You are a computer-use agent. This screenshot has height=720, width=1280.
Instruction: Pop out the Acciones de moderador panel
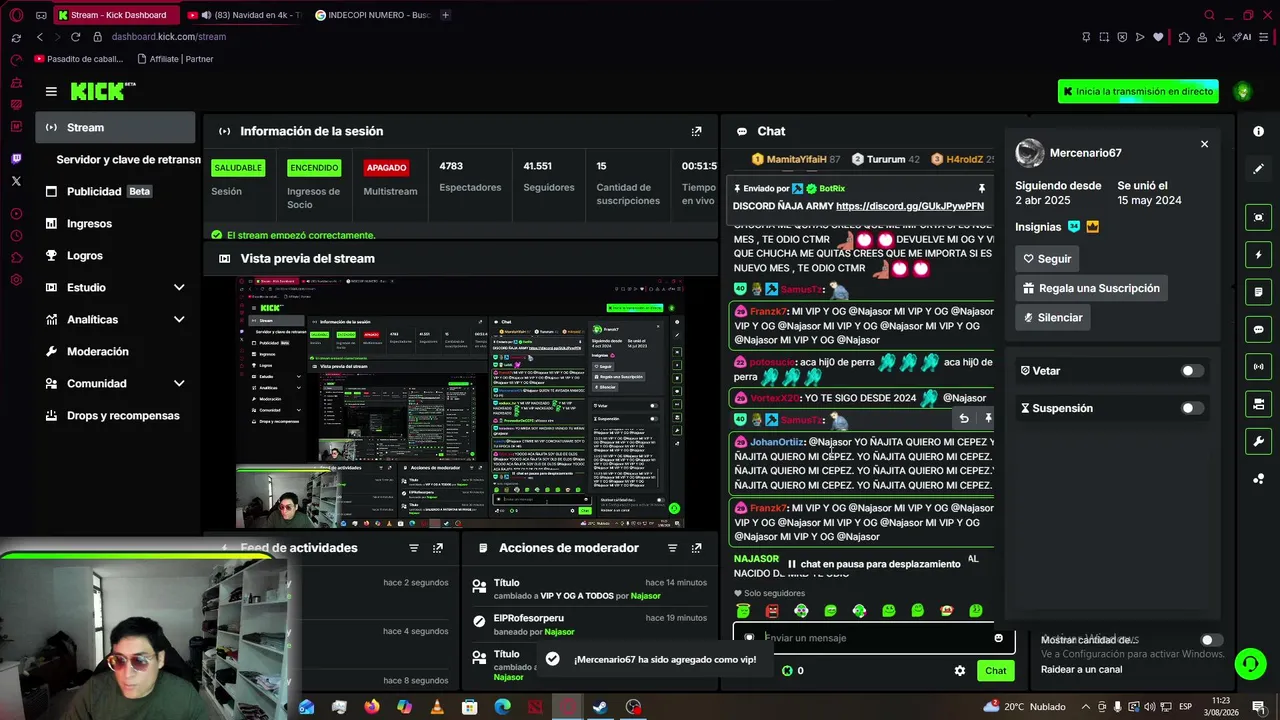pos(697,548)
